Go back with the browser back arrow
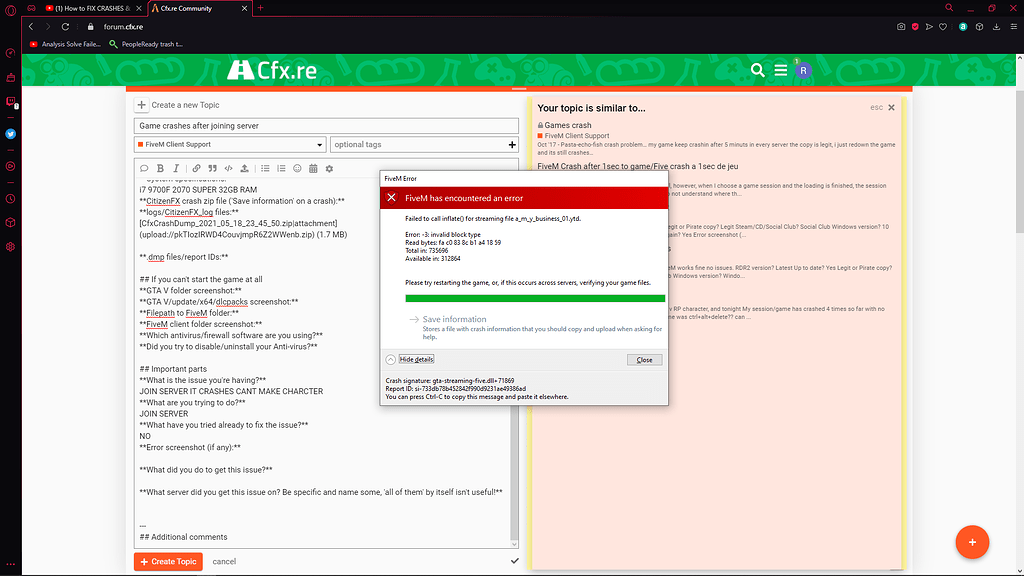This screenshot has width=1024, height=576. tap(31, 27)
